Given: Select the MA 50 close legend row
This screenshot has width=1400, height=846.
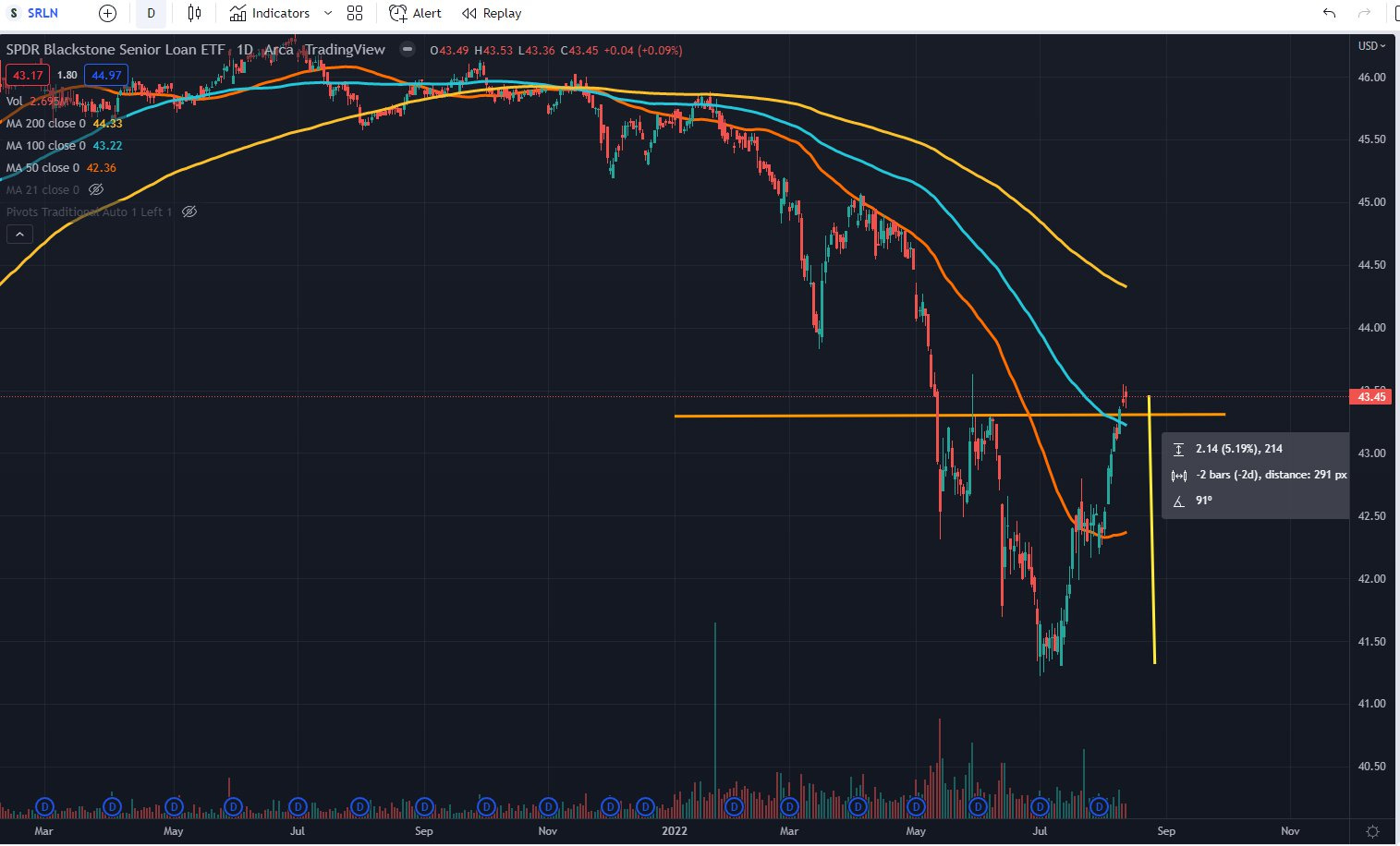Looking at the screenshot, I should point(61,167).
